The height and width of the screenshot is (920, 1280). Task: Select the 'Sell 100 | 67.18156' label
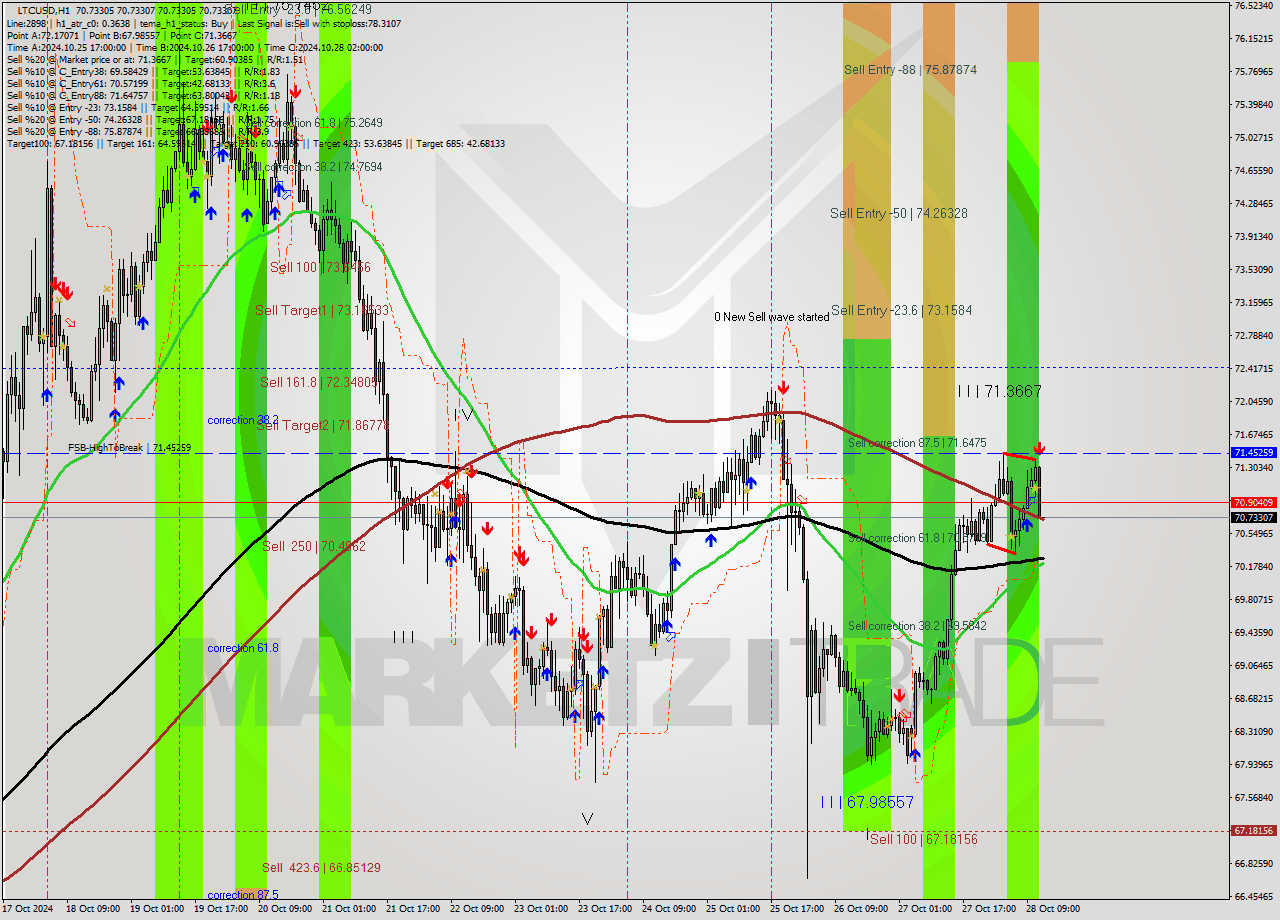(924, 839)
